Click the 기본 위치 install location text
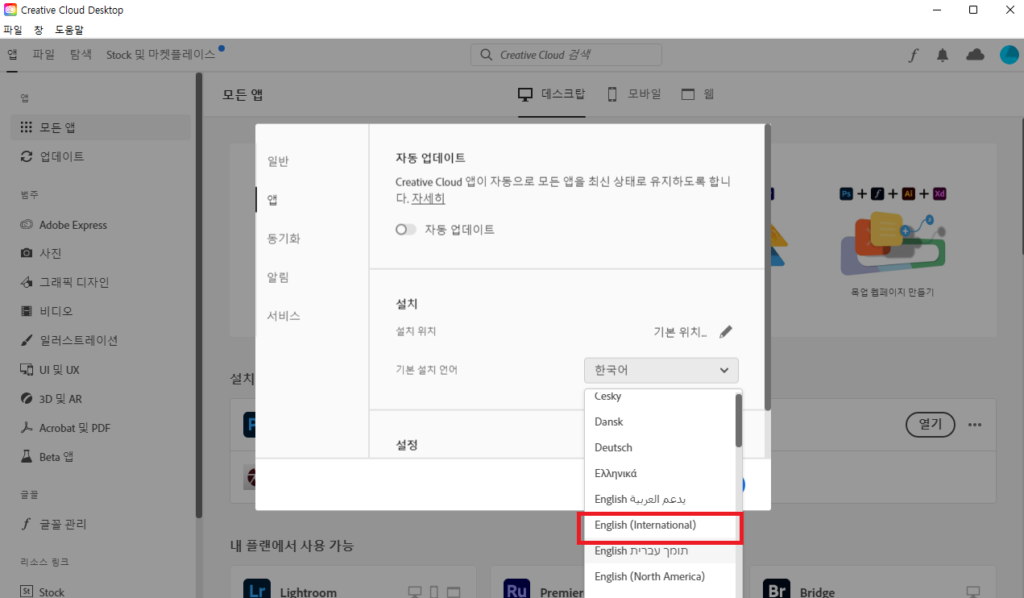Viewport: 1024px width, 598px height. click(x=680, y=332)
